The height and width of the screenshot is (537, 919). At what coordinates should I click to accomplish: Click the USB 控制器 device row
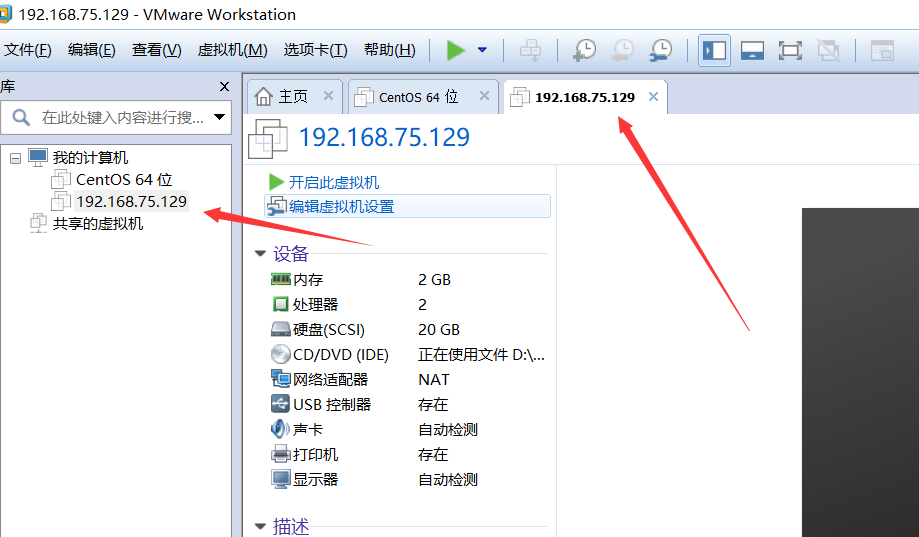(x=407, y=405)
